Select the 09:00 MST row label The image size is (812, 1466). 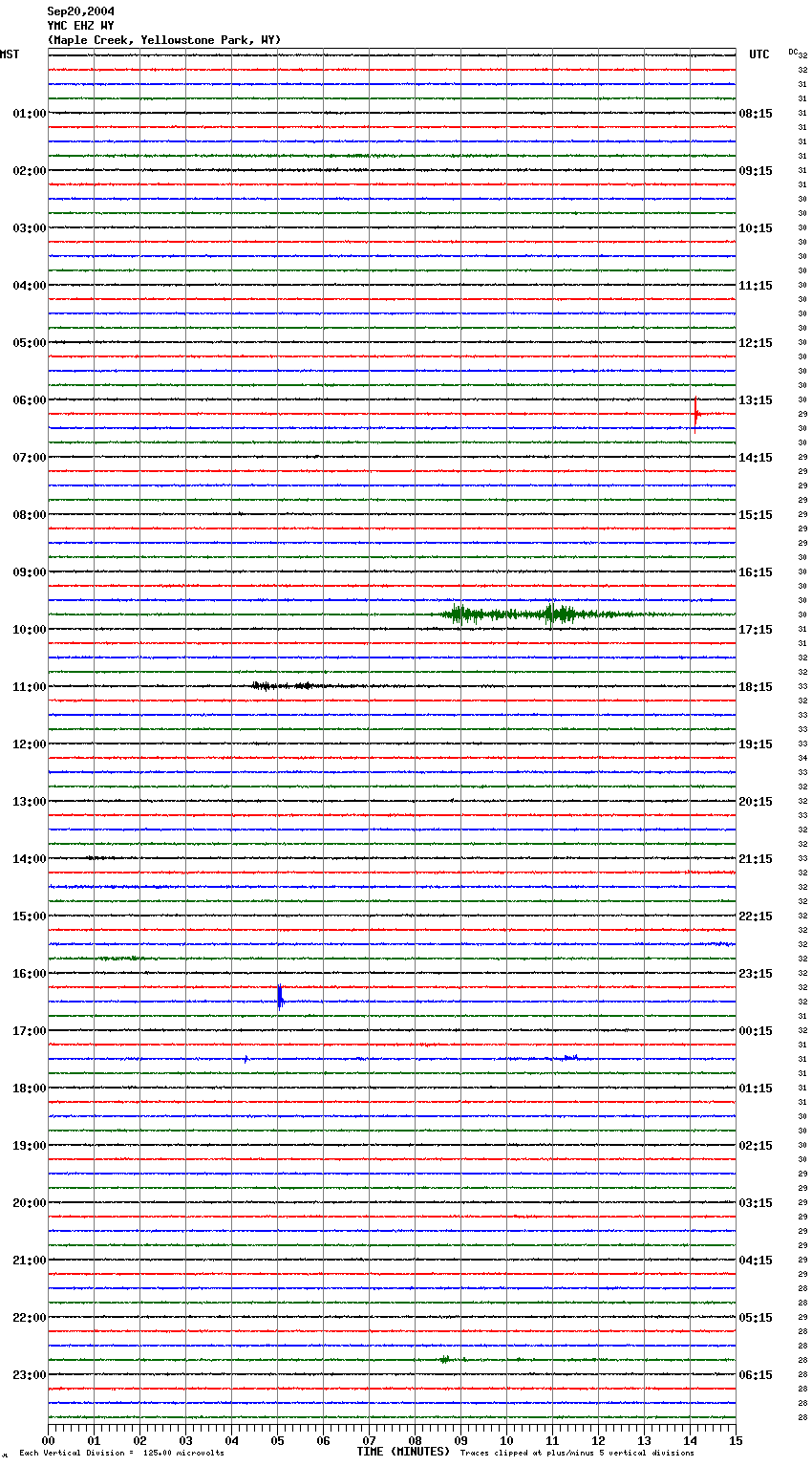29,572
